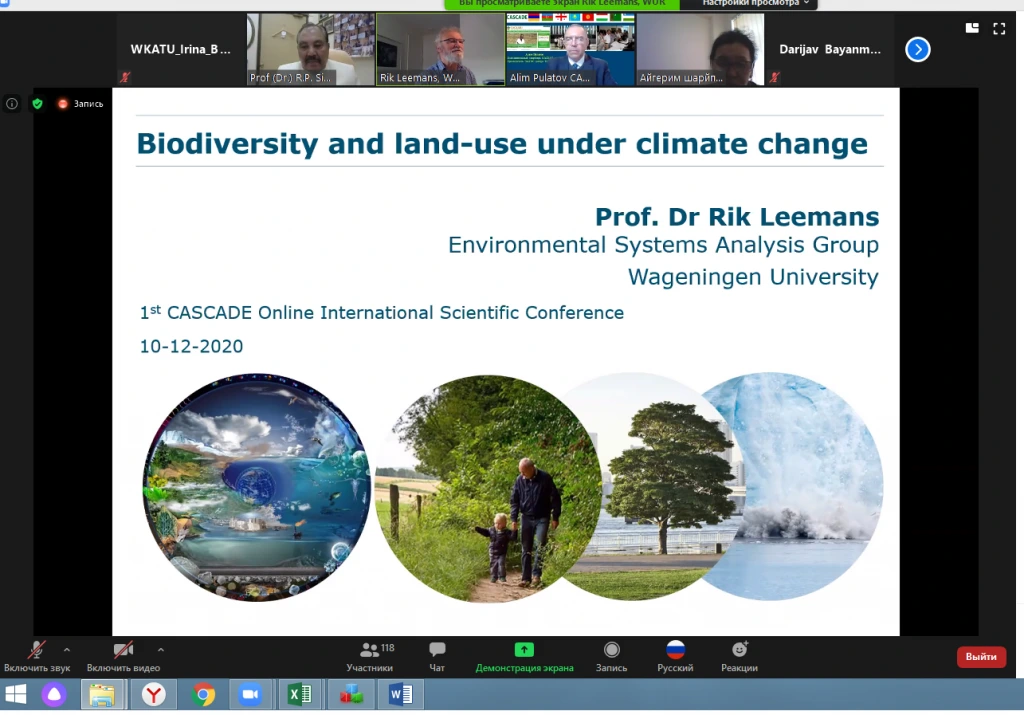Switch video layout view icon
Viewport: 1024px width, 715px height.
pos(972,28)
